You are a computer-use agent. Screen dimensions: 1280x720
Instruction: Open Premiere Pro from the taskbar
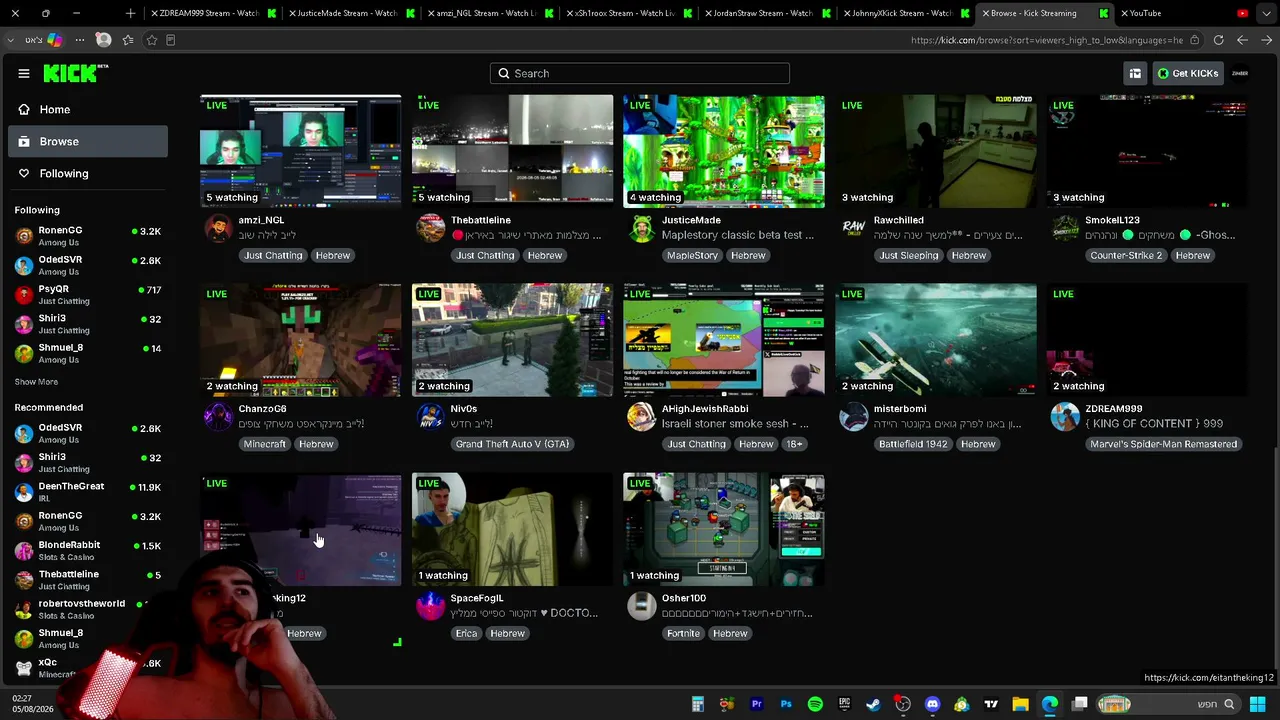(x=757, y=704)
